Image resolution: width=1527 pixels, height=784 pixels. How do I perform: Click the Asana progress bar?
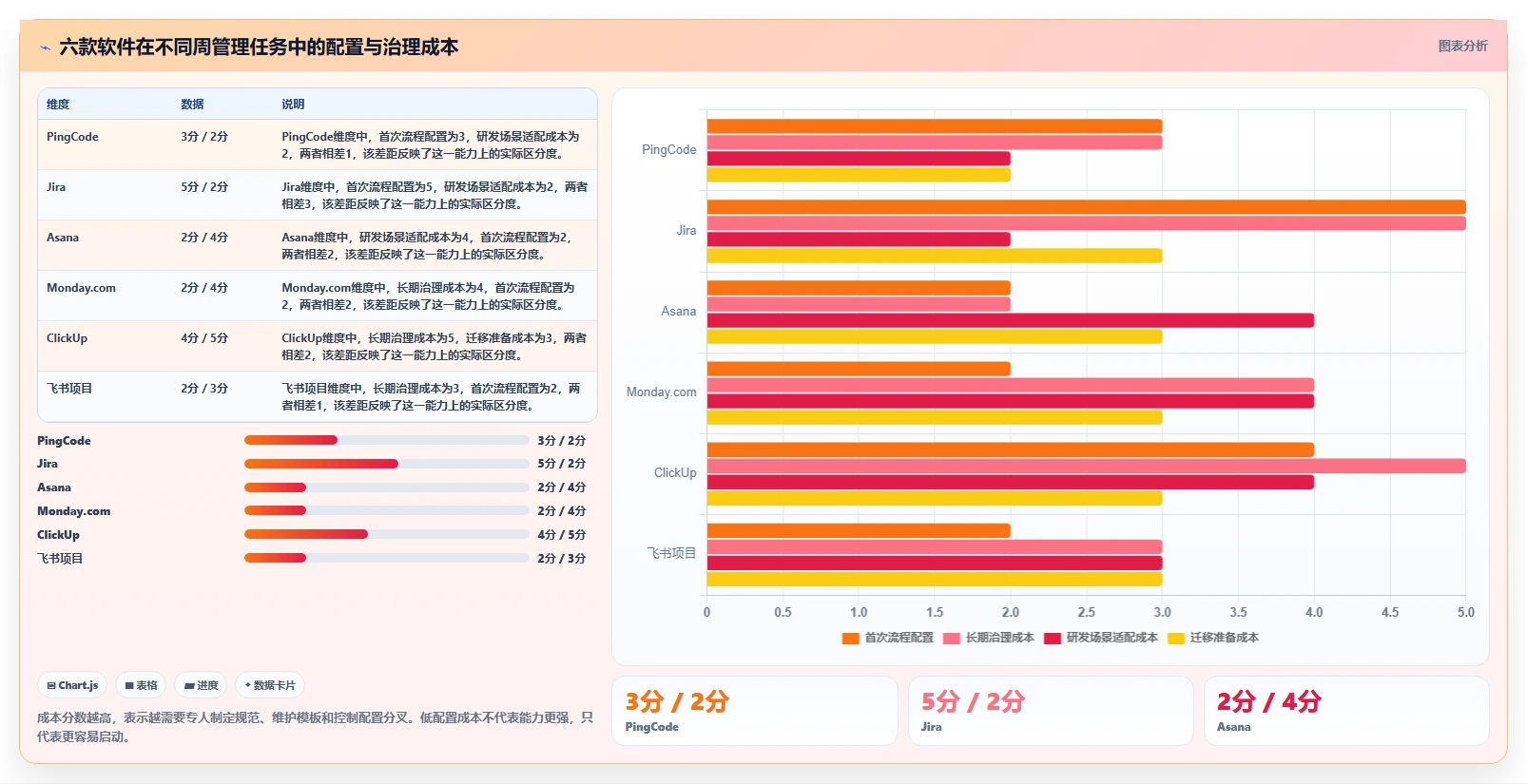click(x=386, y=488)
